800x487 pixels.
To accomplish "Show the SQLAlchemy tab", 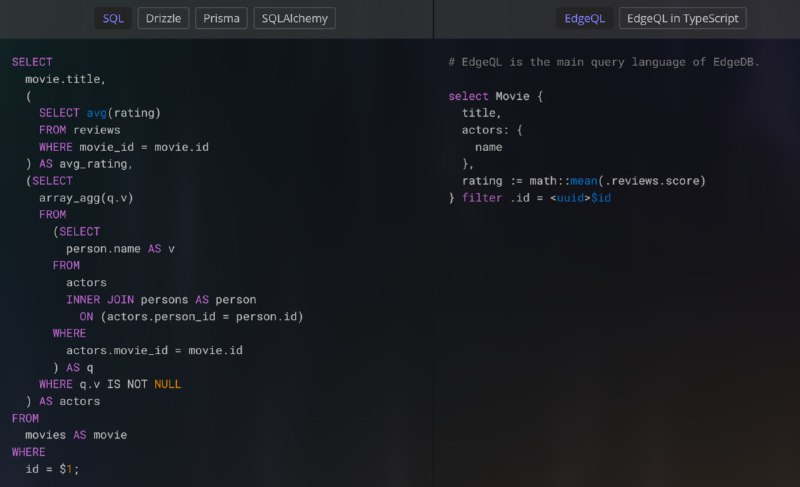I will pyautogui.click(x=294, y=18).
